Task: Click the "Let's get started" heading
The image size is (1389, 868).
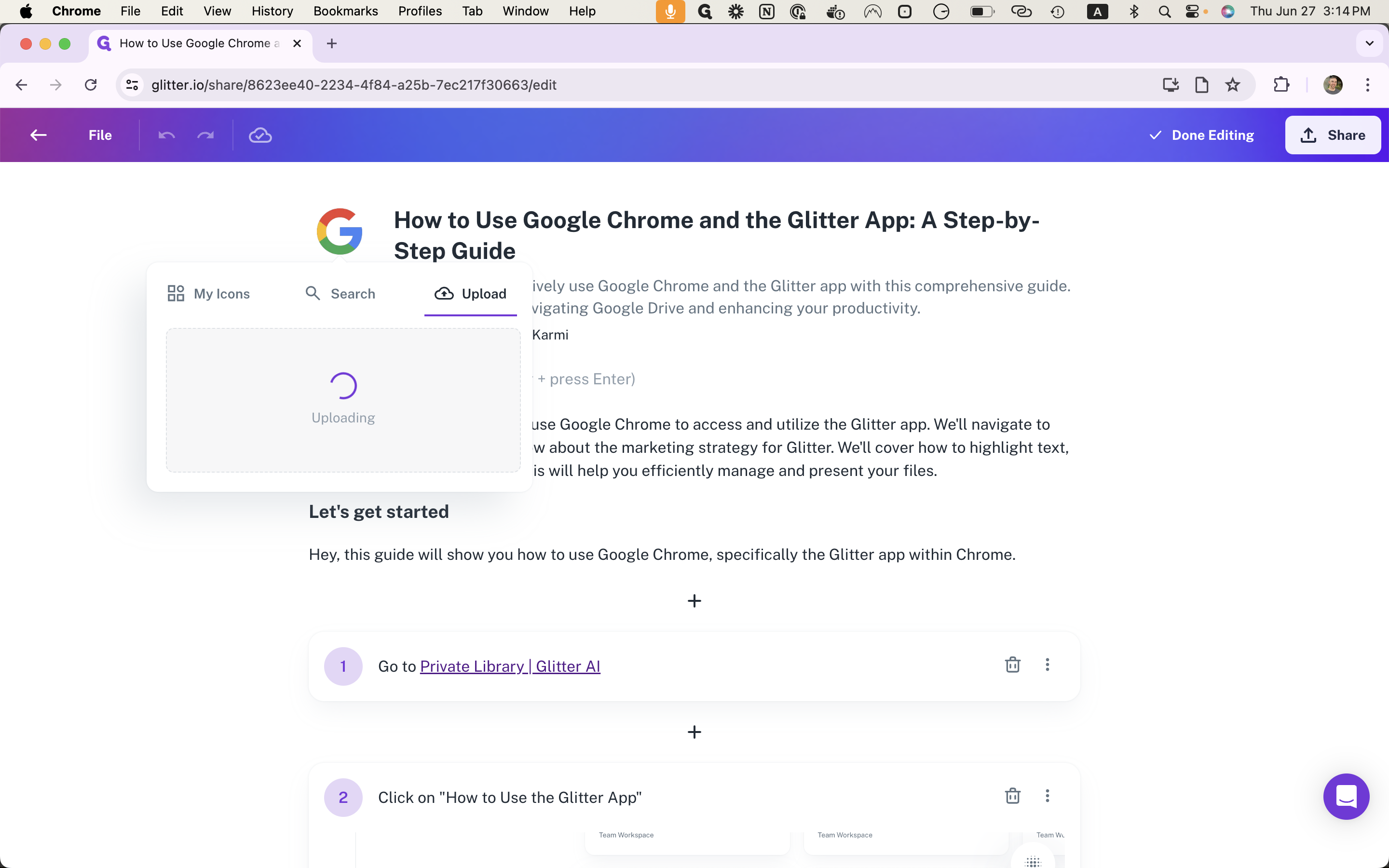Action: 379,512
